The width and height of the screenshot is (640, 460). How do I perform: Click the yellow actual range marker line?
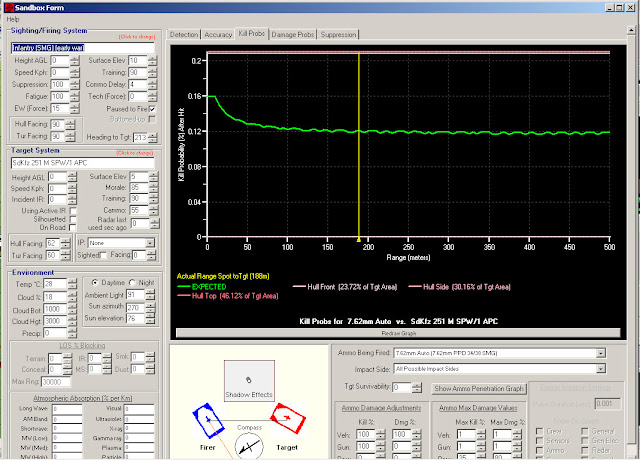(359, 145)
